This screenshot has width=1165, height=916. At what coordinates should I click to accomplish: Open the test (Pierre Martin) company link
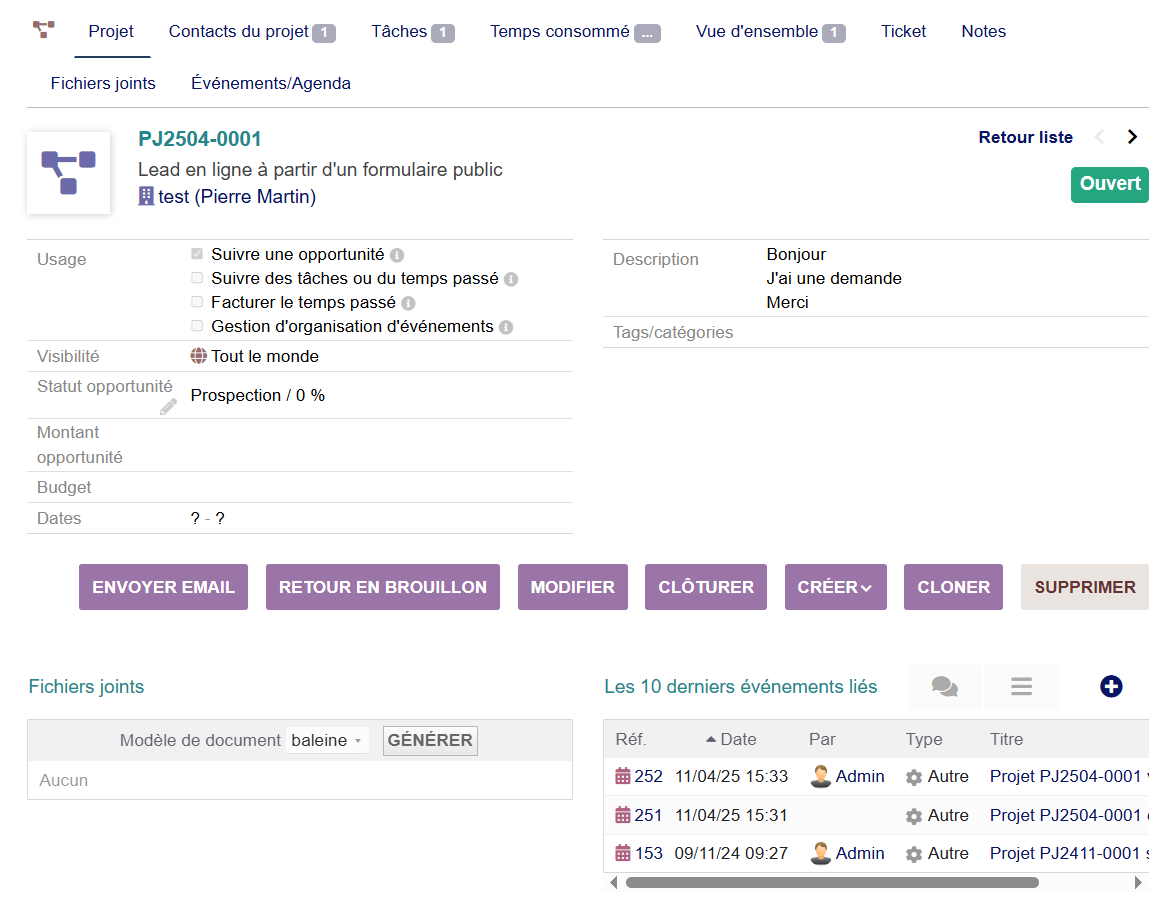point(236,197)
